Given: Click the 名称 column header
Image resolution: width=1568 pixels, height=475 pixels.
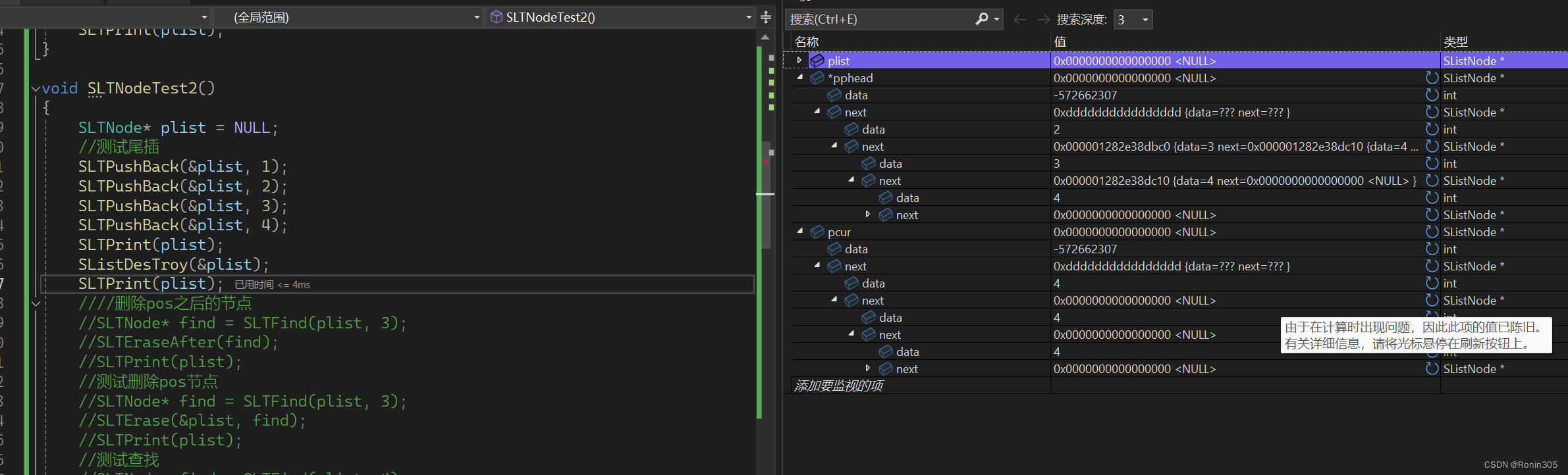Looking at the screenshot, I should click(x=807, y=41).
